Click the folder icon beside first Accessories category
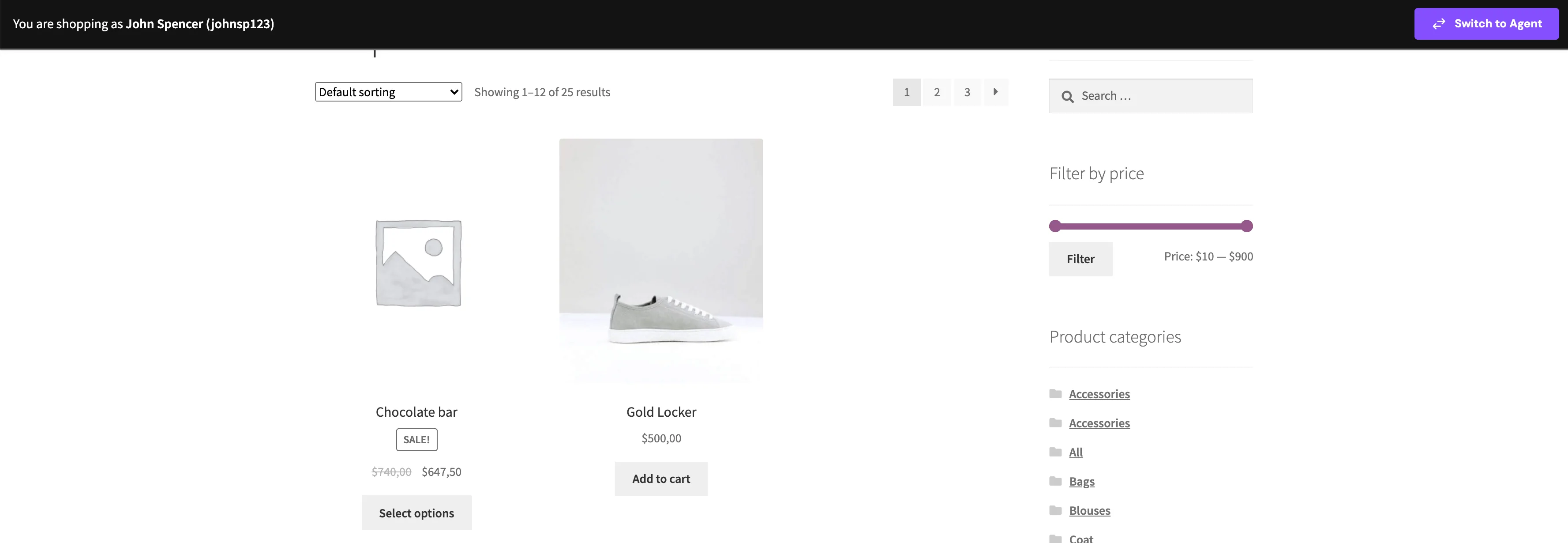Image resolution: width=1568 pixels, height=543 pixels. [x=1055, y=394]
